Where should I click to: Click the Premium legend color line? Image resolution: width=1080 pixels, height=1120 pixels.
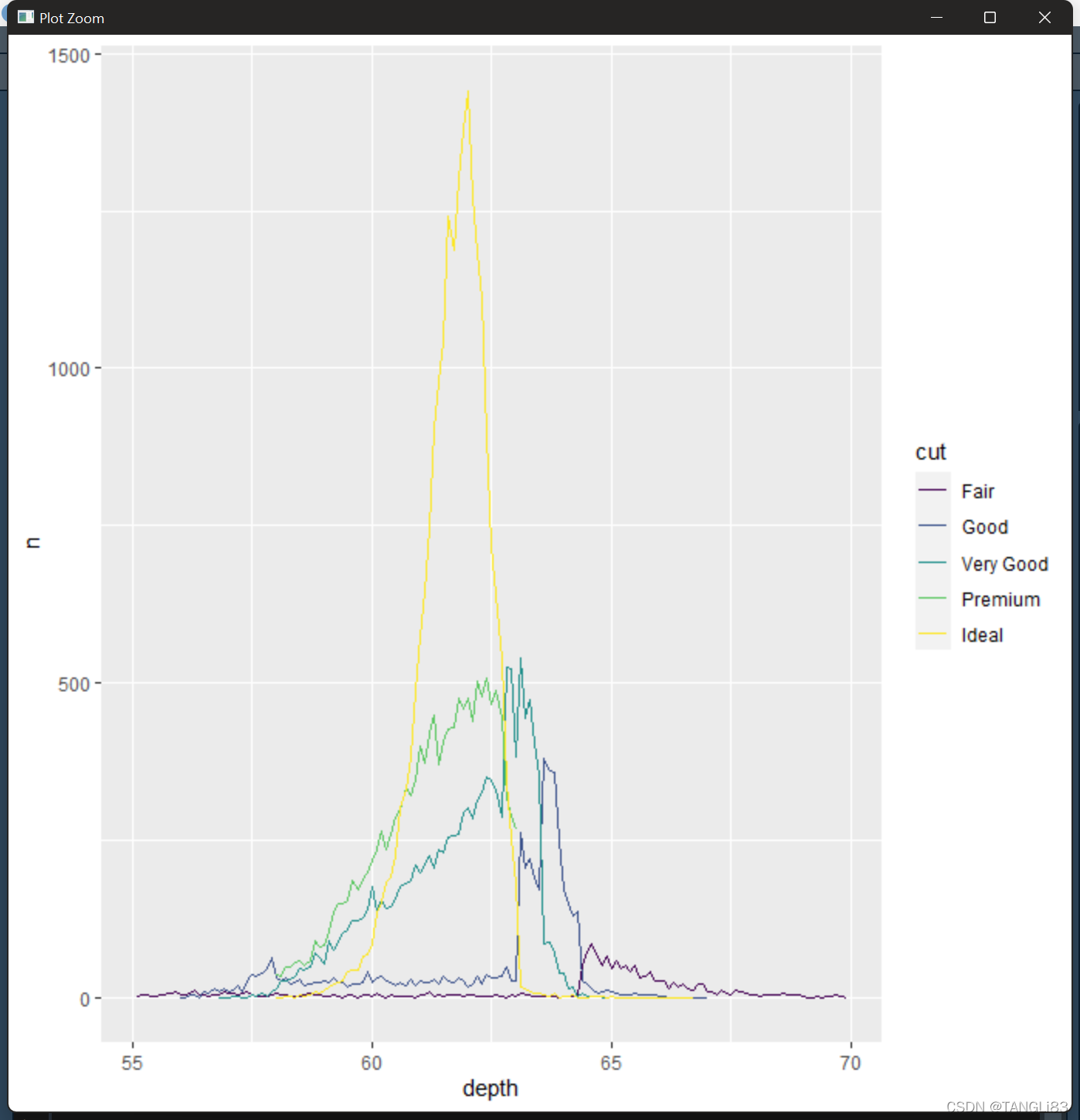[x=932, y=598]
